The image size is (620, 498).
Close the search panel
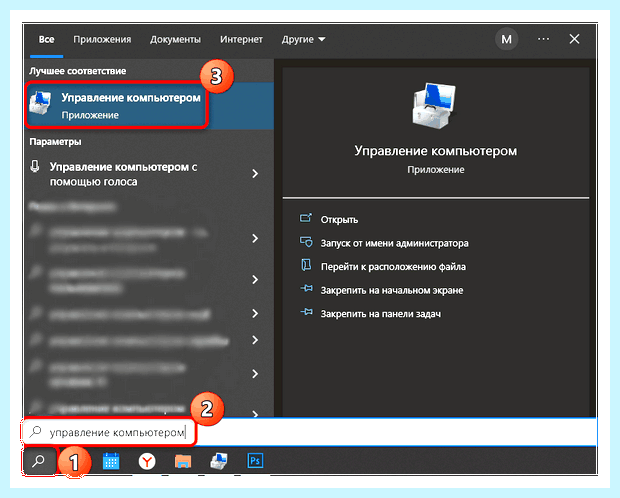pyautogui.click(x=574, y=39)
